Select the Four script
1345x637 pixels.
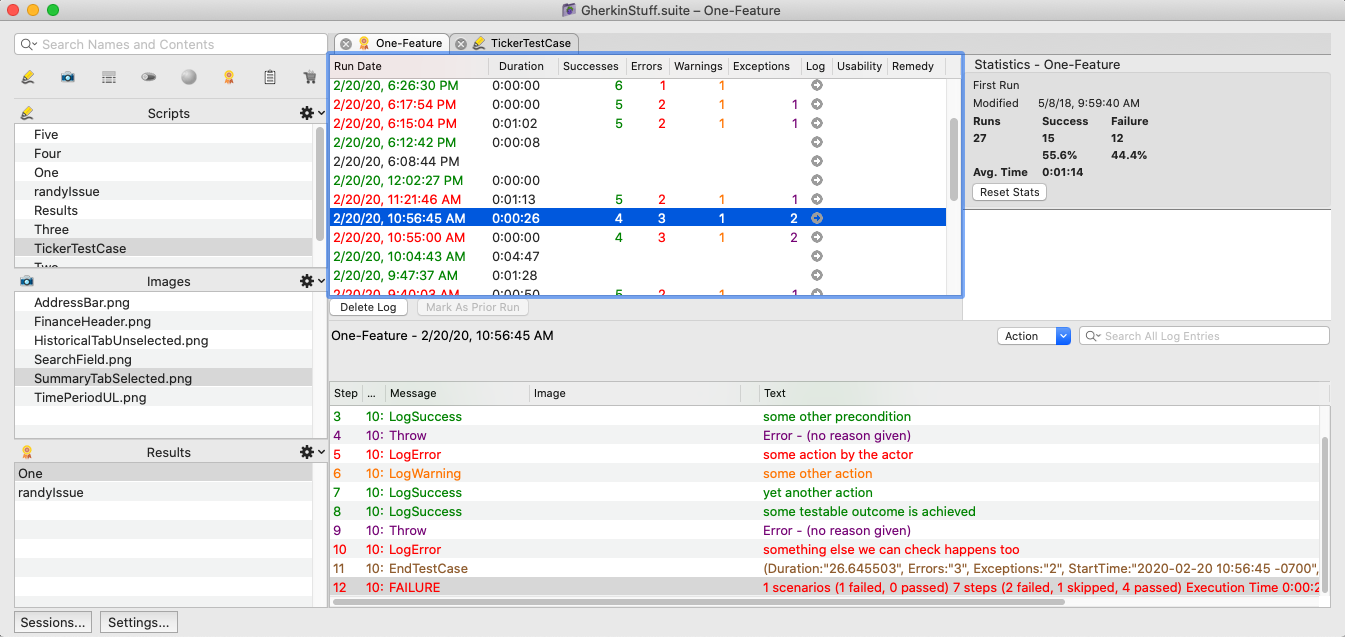165,154
